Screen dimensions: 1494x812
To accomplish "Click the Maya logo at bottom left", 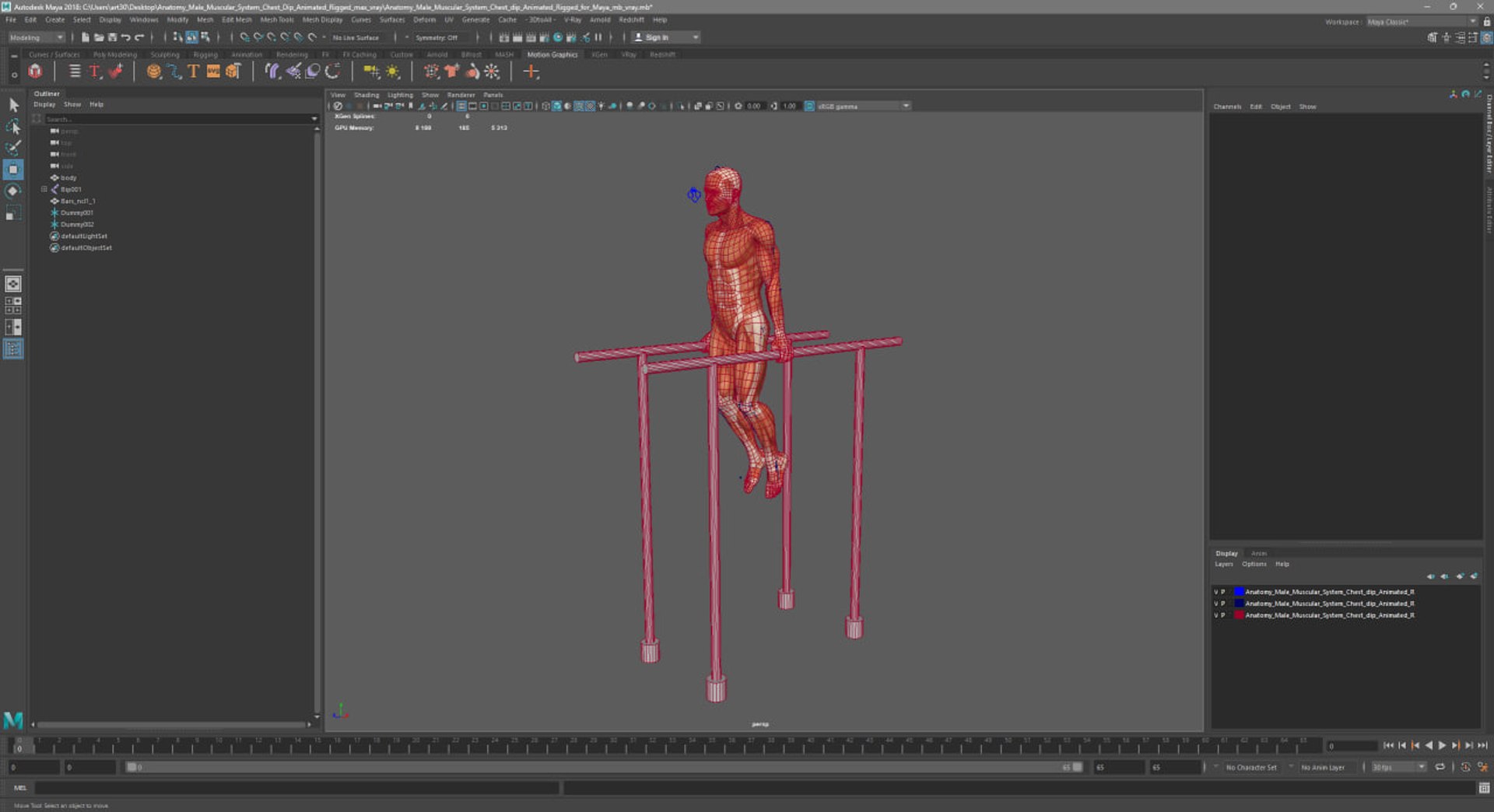I will 13,720.
